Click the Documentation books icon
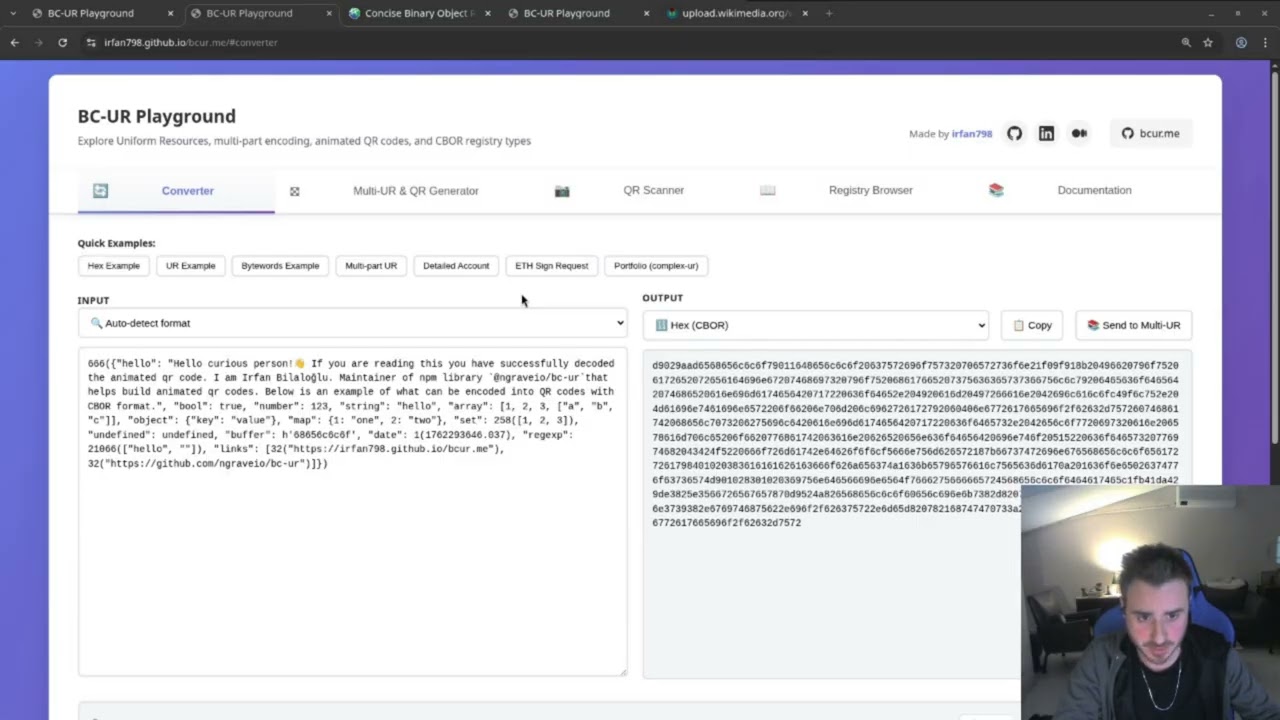Screen dimensions: 1280x720 (996, 191)
